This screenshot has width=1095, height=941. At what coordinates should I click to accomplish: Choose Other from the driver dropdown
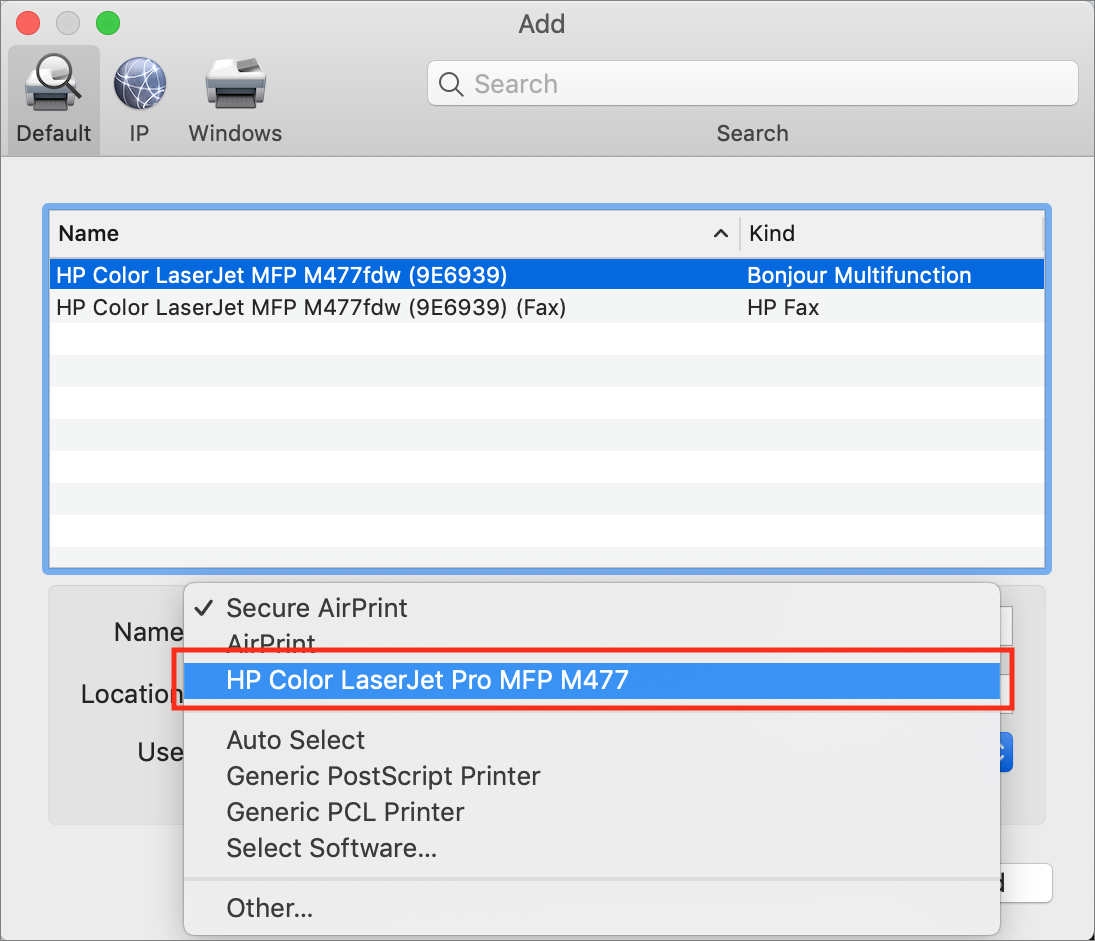[x=269, y=907]
